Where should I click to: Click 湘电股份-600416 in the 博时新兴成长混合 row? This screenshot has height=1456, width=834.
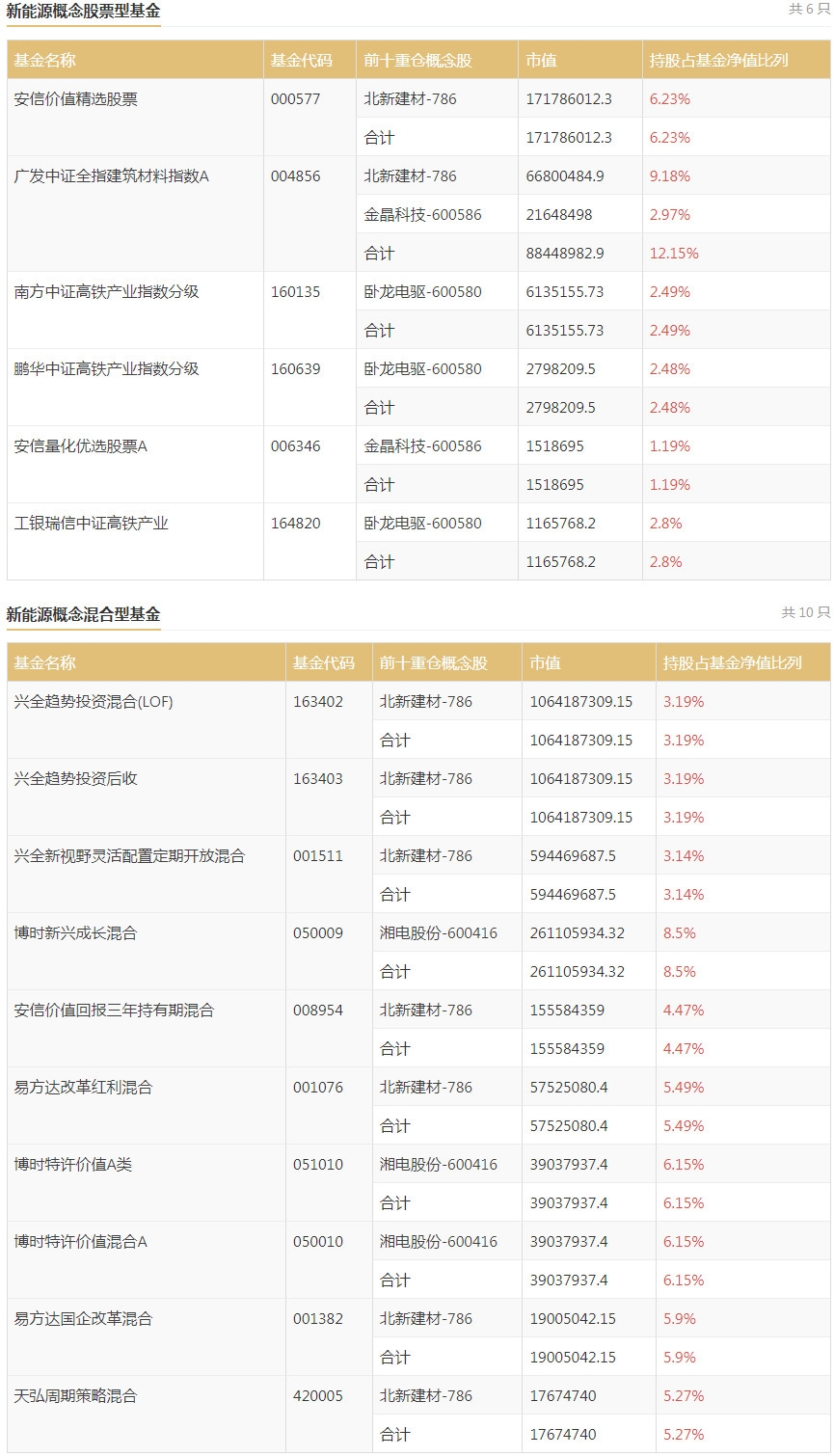(x=439, y=932)
